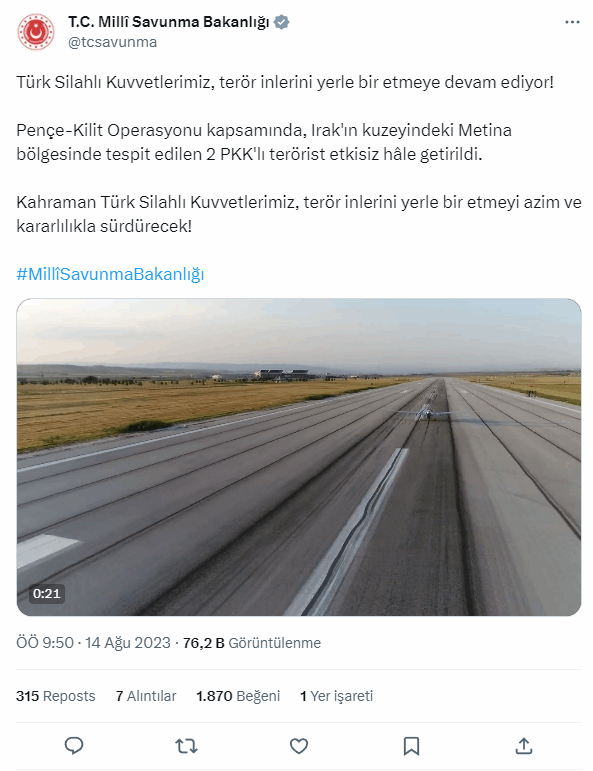Click the blue verified badge
The image size is (593, 771).
point(281,22)
